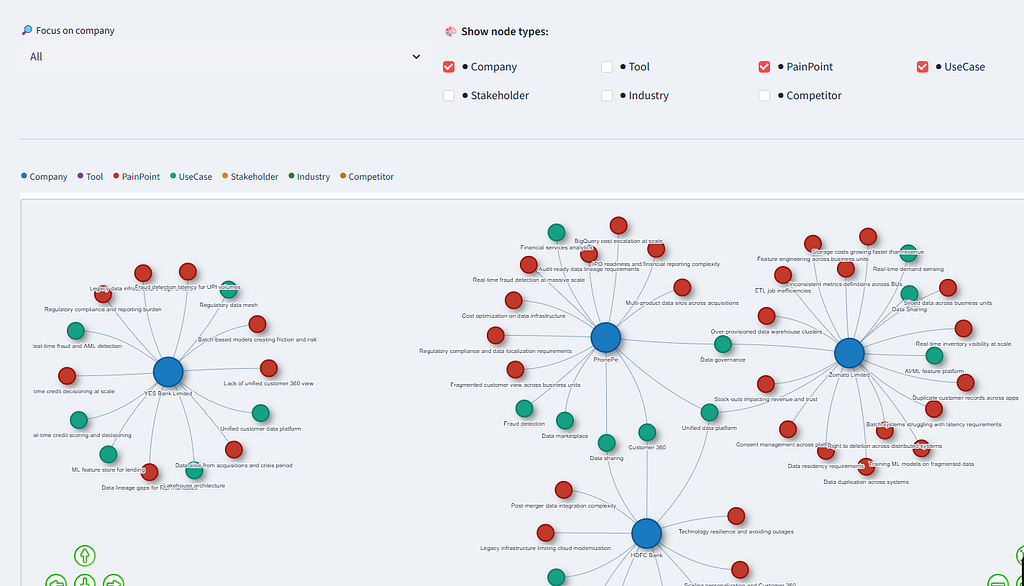Click the ML feature store for lending node
Image resolution: width=1024 pixels, height=586 pixels.
click(x=108, y=454)
